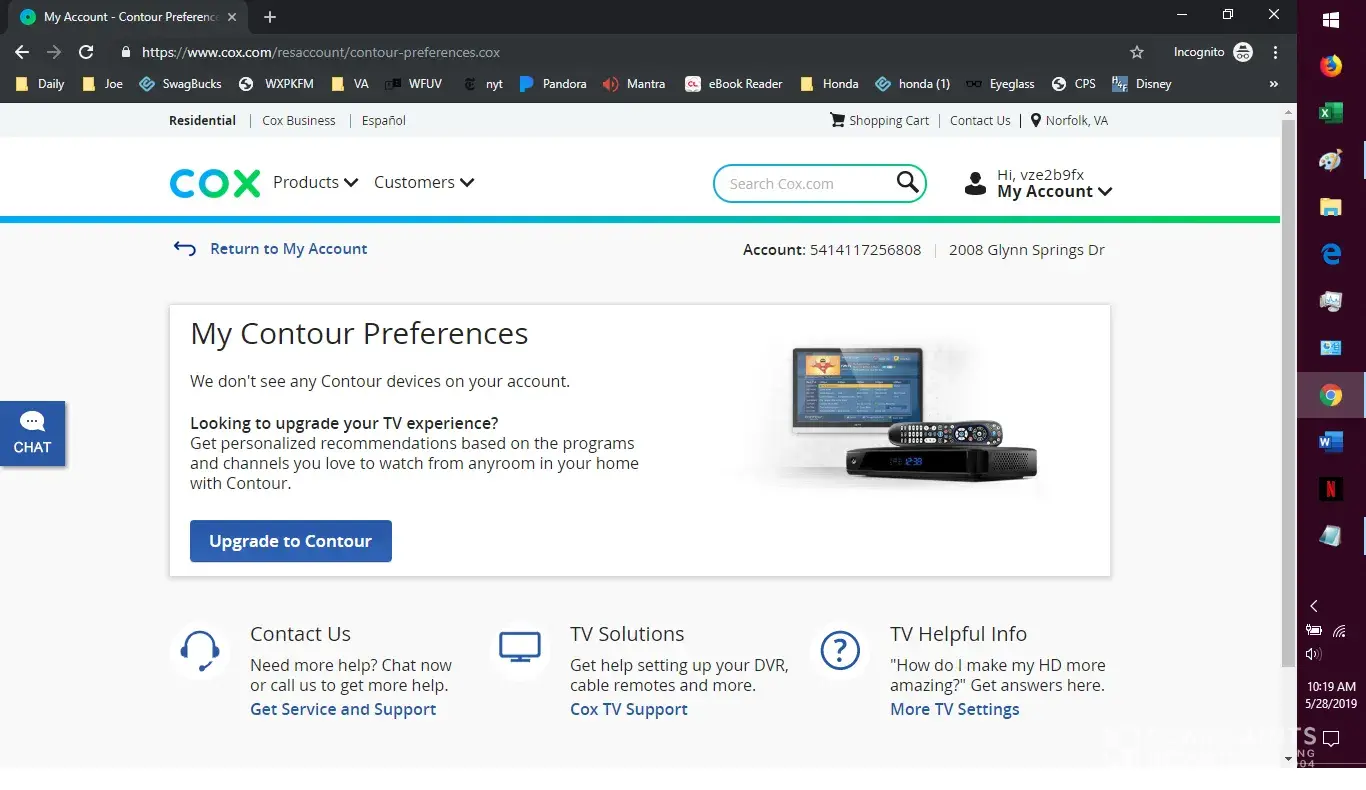The width and height of the screenshot is (1366, 790).
Task: Click the Contact Us headset icon
Action: pos(200,650)
